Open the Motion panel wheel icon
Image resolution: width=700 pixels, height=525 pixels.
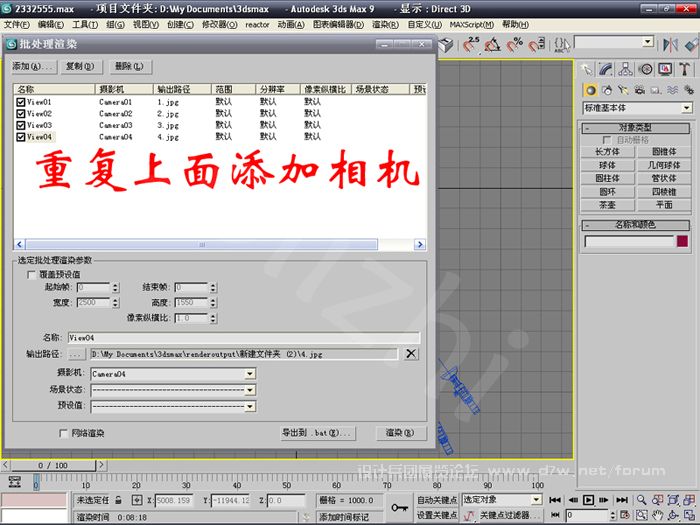[645, 69]
